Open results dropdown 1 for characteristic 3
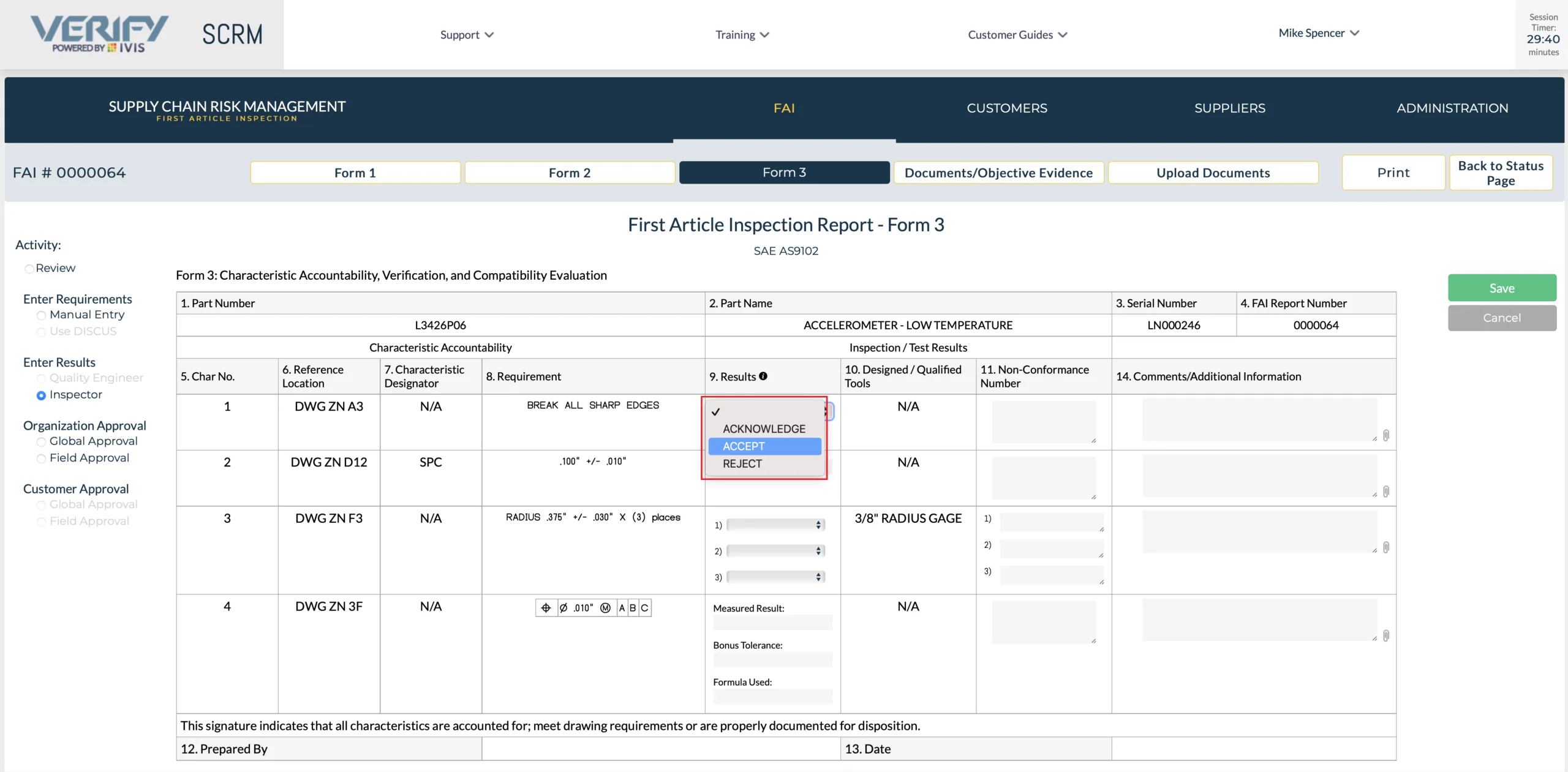 coord(775,525)
